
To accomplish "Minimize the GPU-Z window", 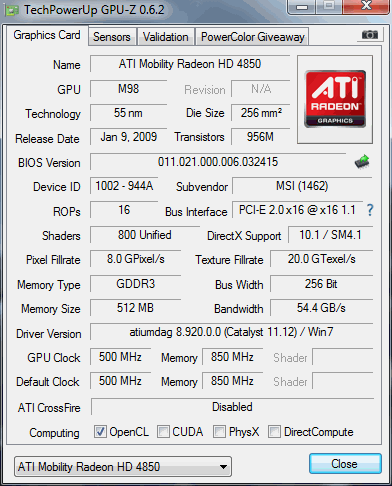I will pos(302,7).
